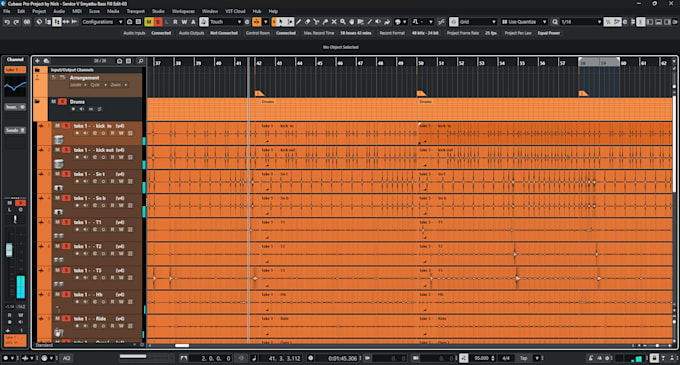Screen dimensions: 680x365
Task: Click the Sends section in Channel inspector
Action: click(15, 130)
